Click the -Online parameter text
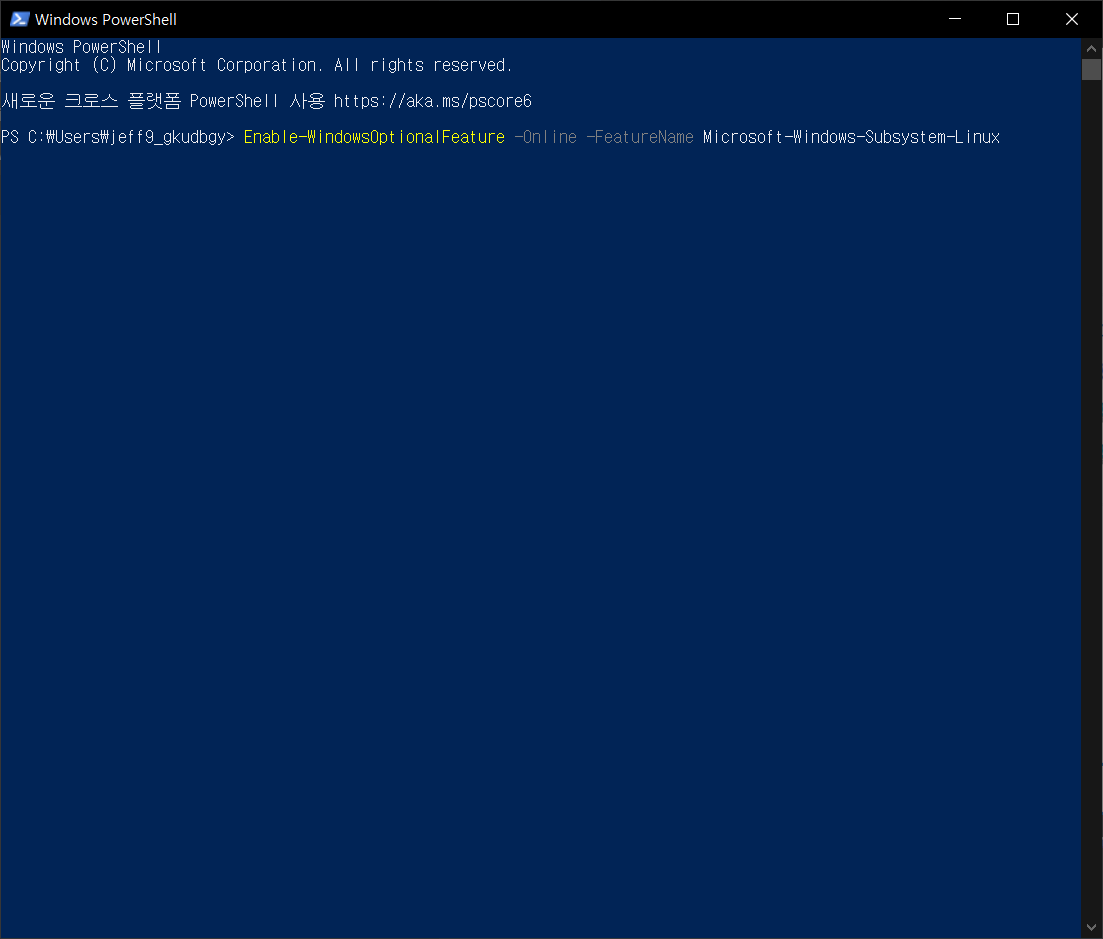The image size is (1103, 939). [x=545, y=137]
